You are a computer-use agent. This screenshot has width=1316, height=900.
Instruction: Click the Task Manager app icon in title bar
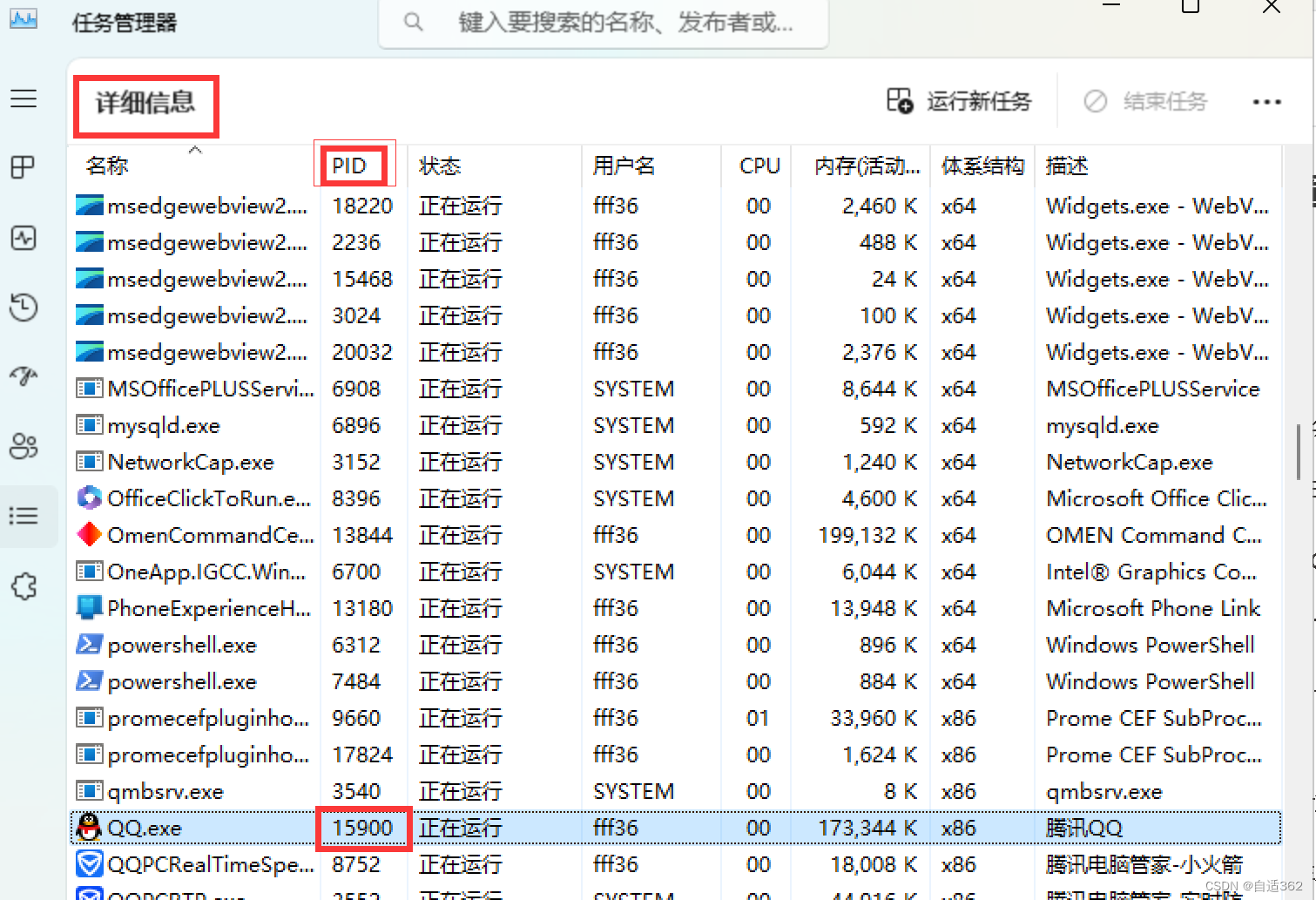24,18
